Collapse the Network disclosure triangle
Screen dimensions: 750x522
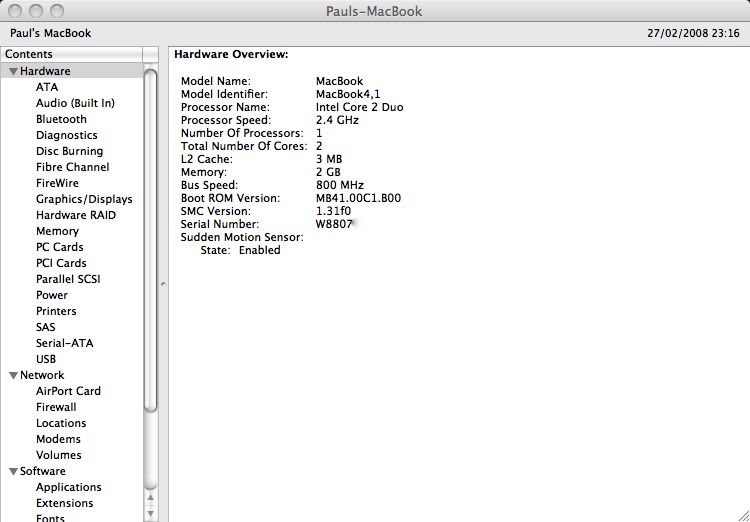point(13,376)
